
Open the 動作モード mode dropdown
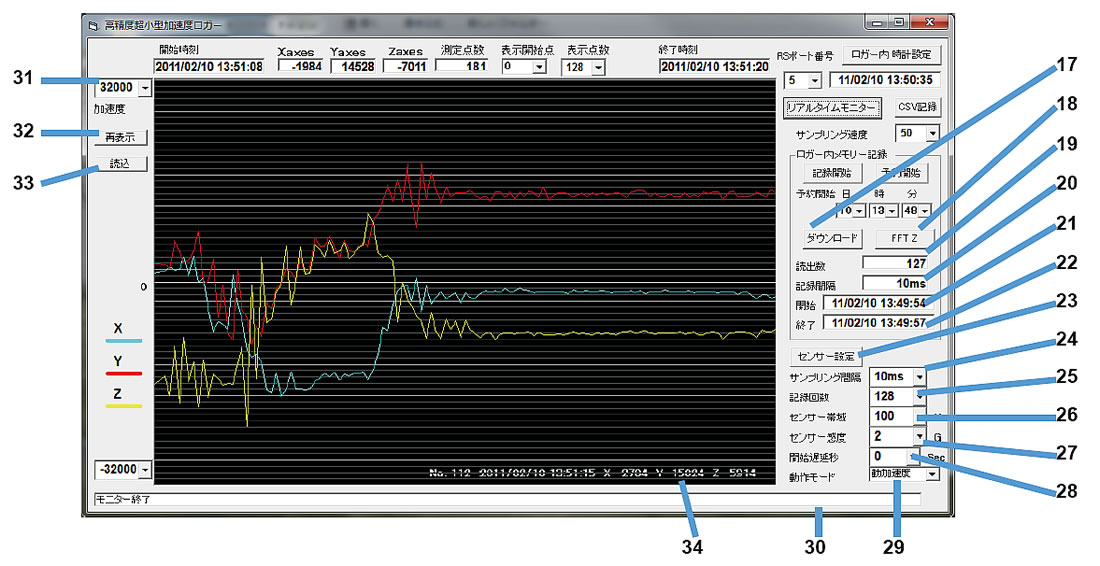point(932,474)
